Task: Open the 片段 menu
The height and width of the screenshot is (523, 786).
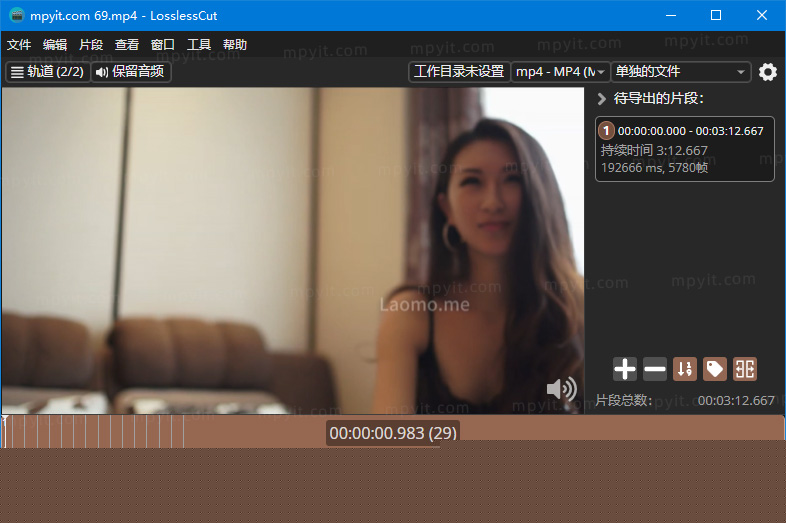Action: (x=91, y=45)
